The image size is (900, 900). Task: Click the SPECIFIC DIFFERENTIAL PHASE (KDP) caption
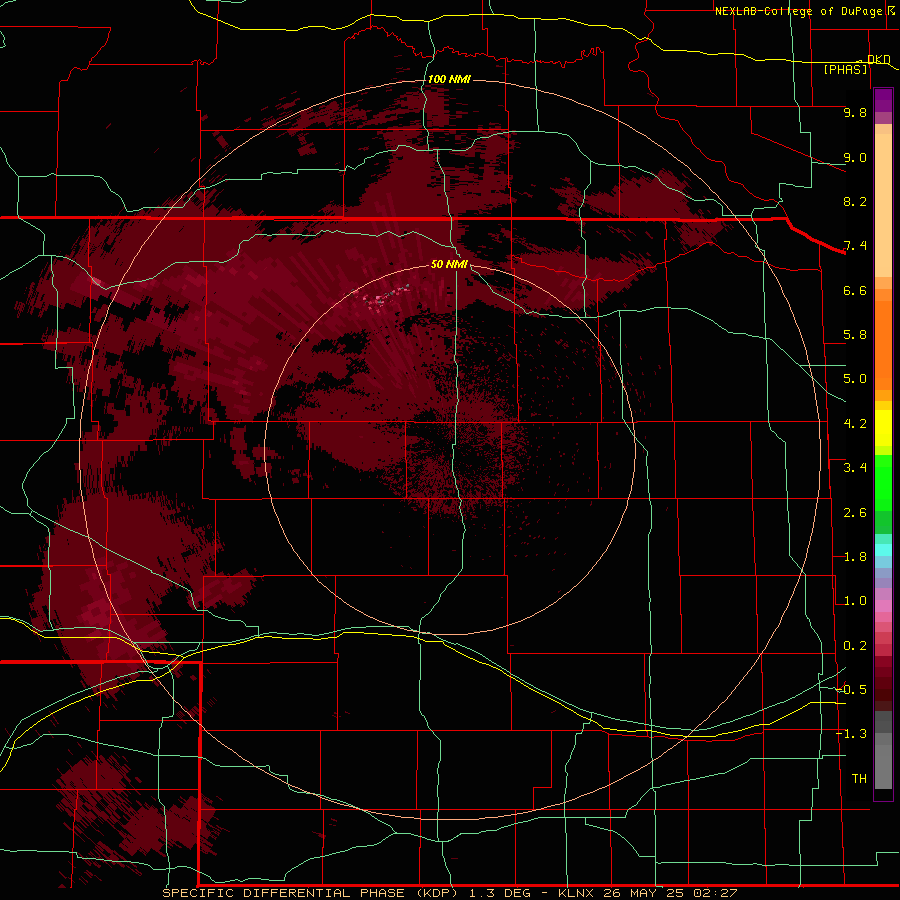click(311, 893)
